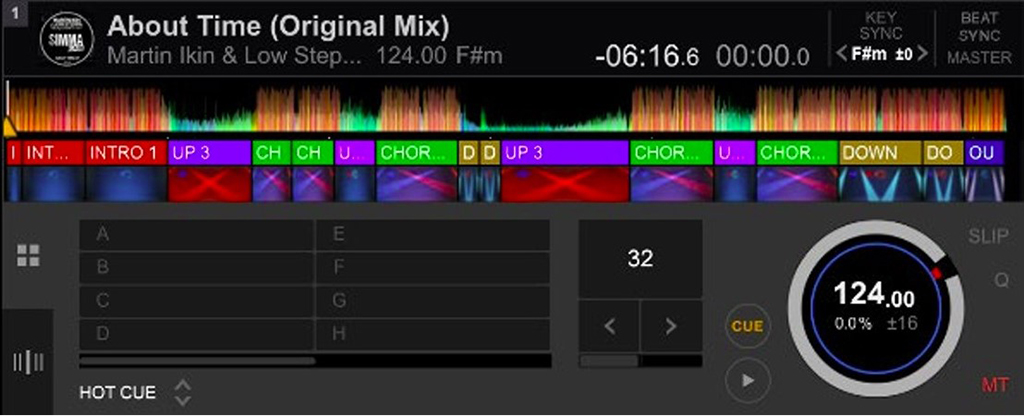Click the yellow cue marker triangle on the waveform

click(10, 127)
